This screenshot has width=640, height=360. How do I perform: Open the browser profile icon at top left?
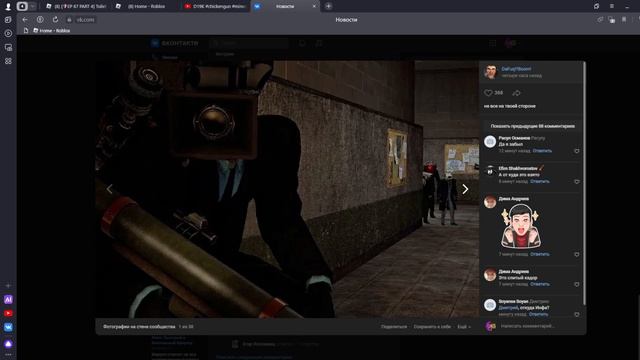coord(8,6)
